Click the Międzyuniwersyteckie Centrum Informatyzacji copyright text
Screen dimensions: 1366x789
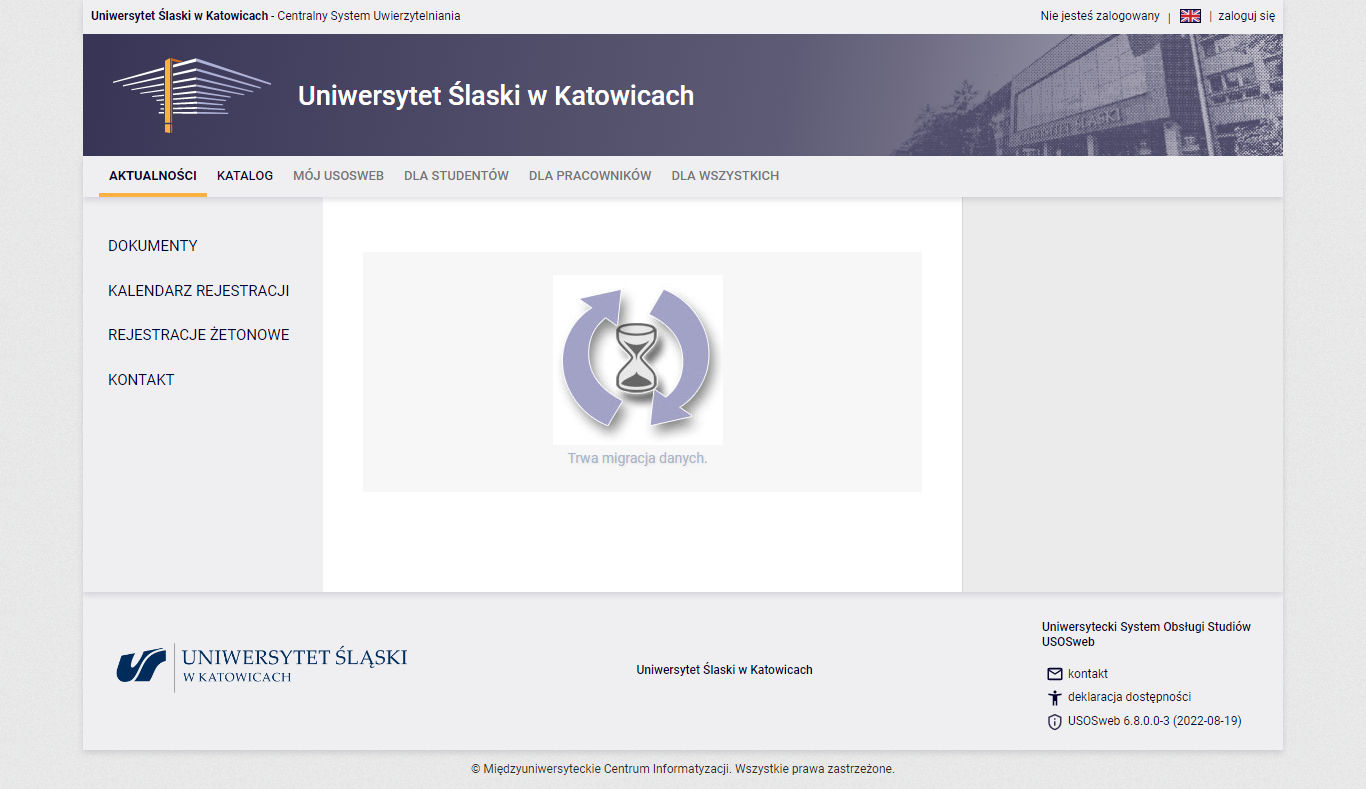point(683,769)
